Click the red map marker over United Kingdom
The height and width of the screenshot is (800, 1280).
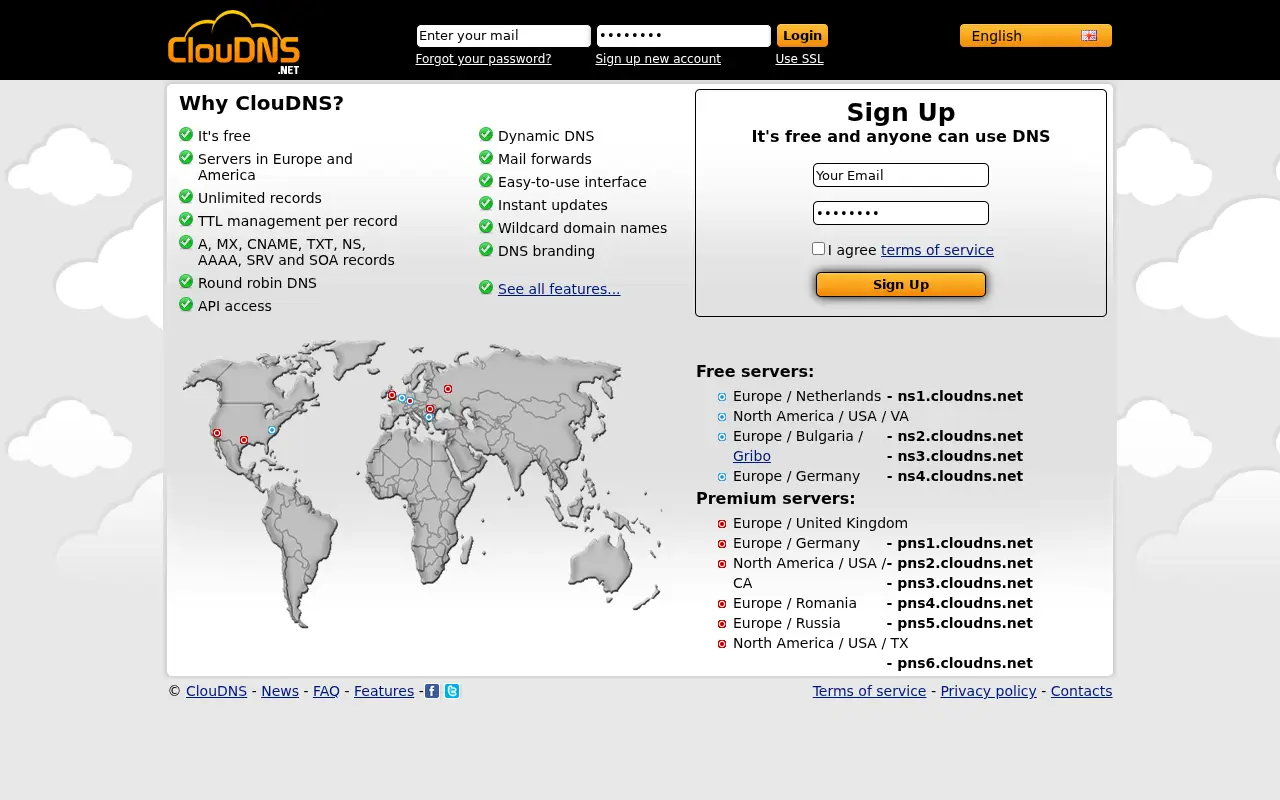[x=392, y=395]
